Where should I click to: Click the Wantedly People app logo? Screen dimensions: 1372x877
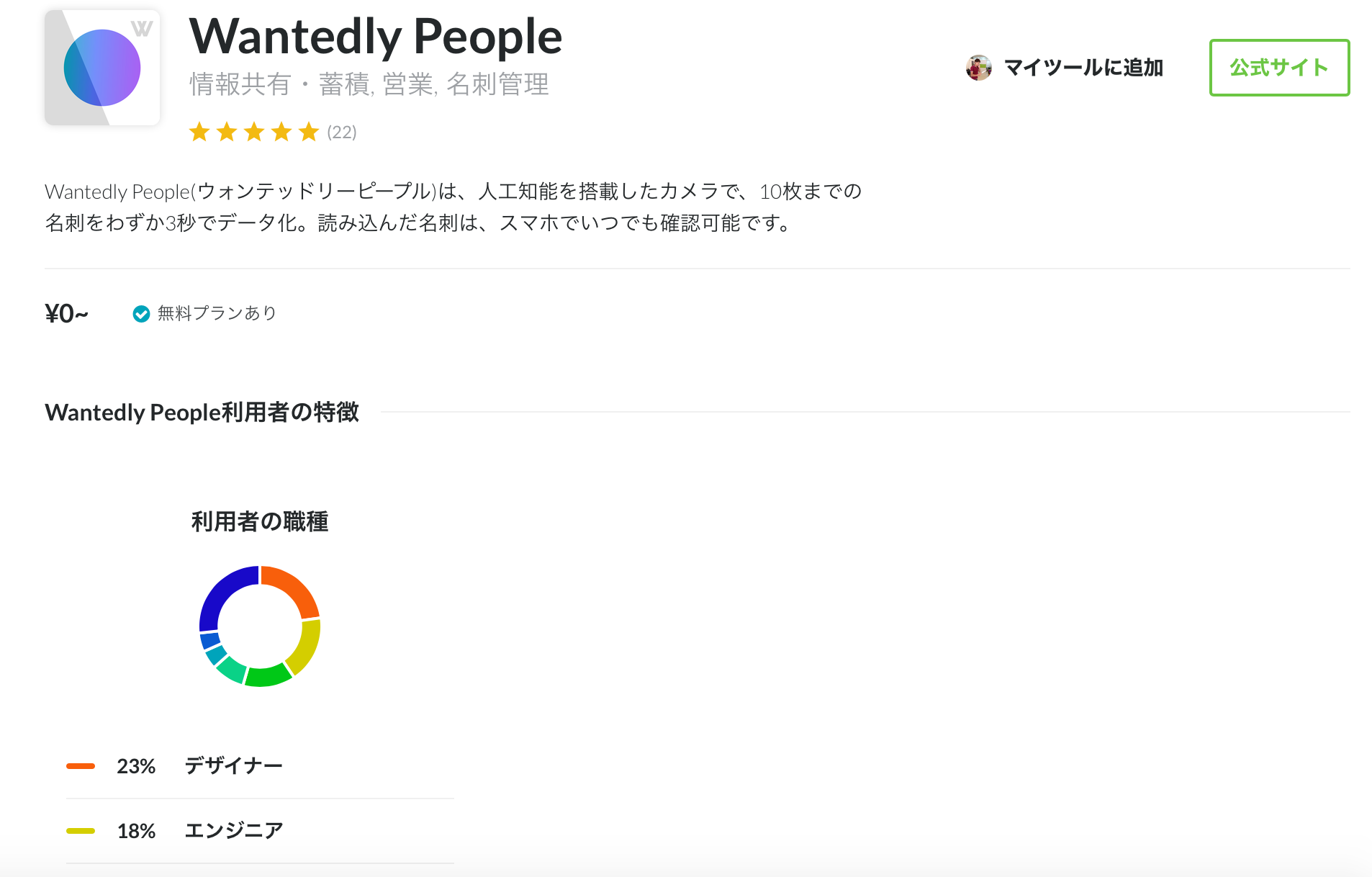(x=102, y=68)
